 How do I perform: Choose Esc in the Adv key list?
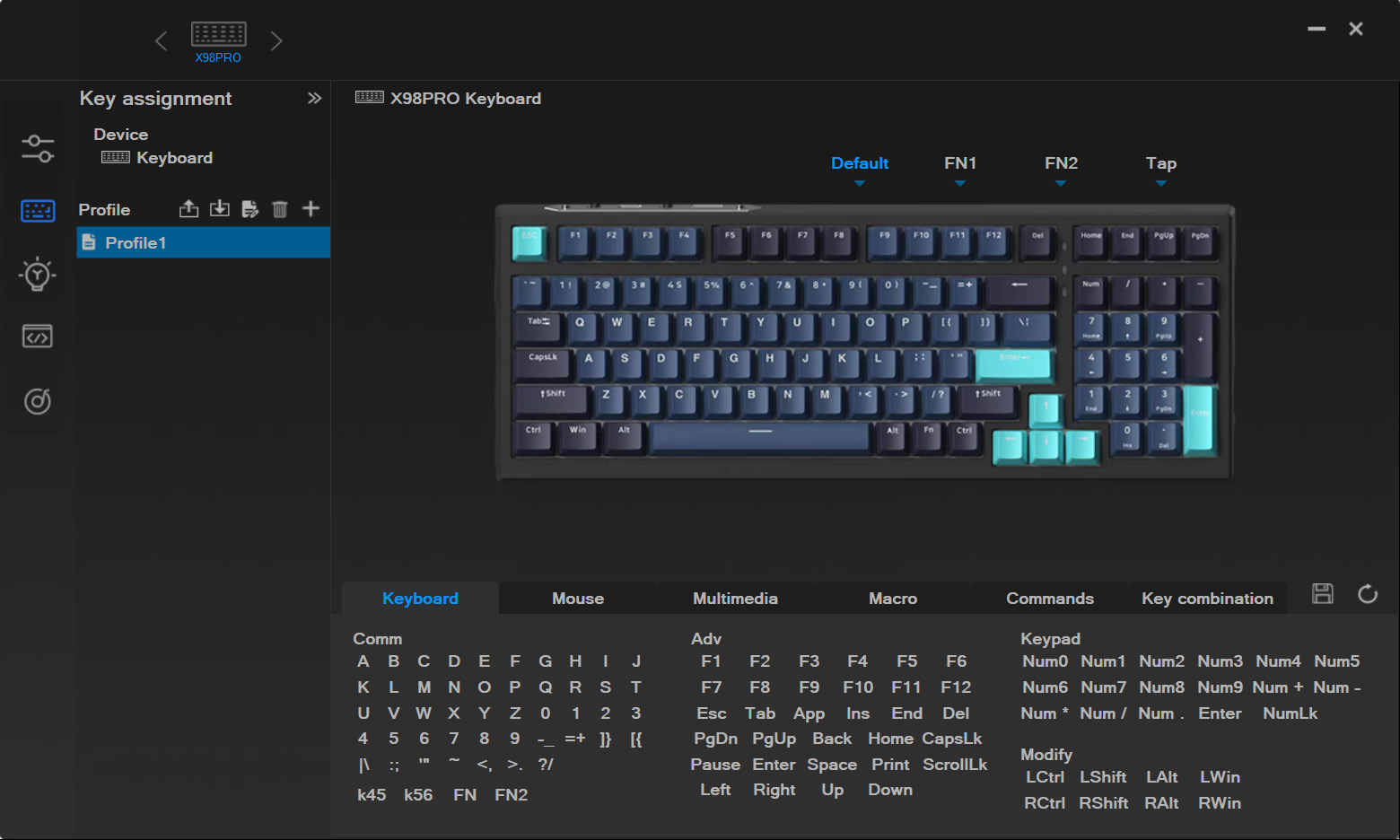coord(712,713)
